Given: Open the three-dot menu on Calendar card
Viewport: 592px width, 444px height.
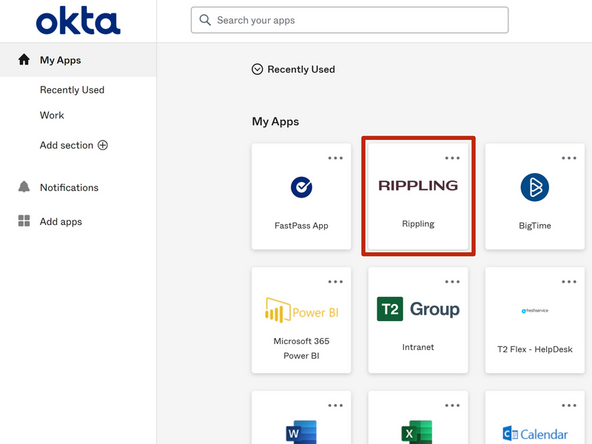Looking at the screenshot, I should 569,405.
